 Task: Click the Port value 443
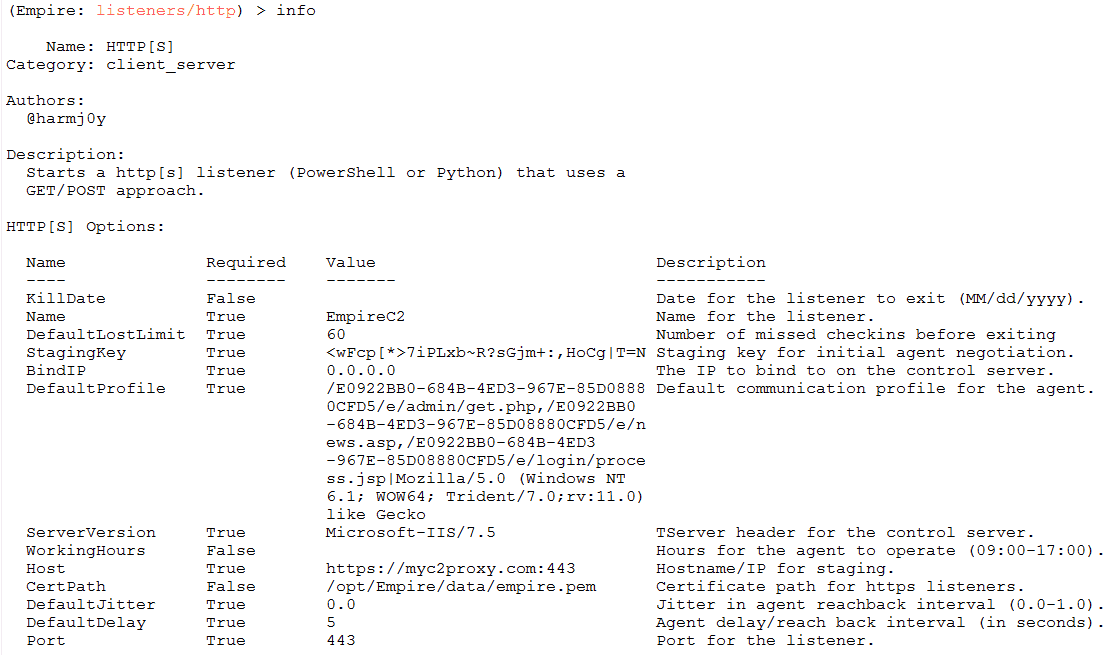tap(341, 641)
